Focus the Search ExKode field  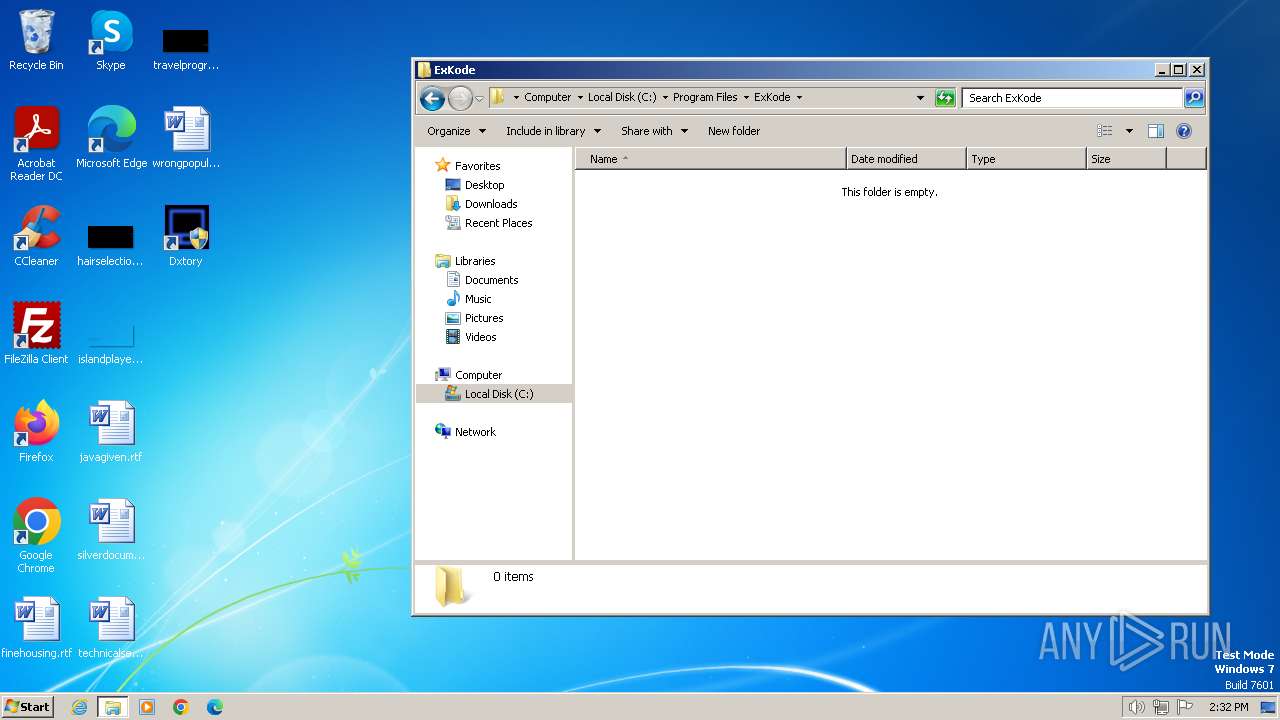1072,98
